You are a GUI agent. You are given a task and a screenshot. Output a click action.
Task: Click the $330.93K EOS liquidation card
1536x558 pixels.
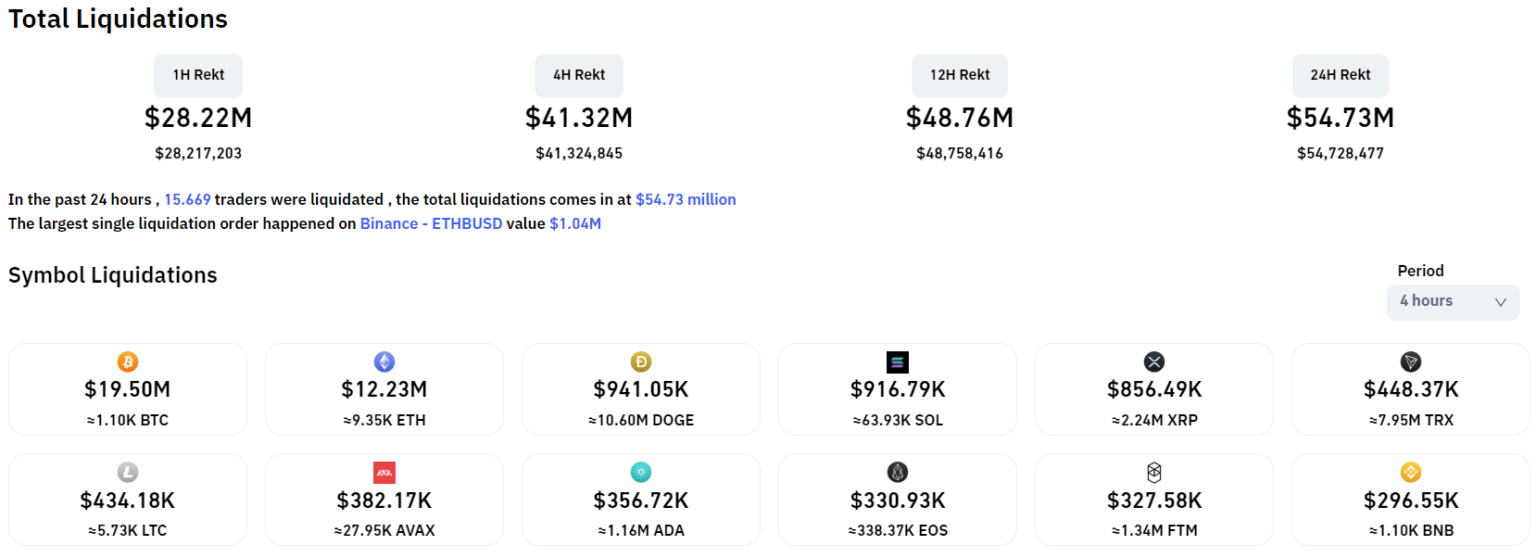[x=897, y=500]
